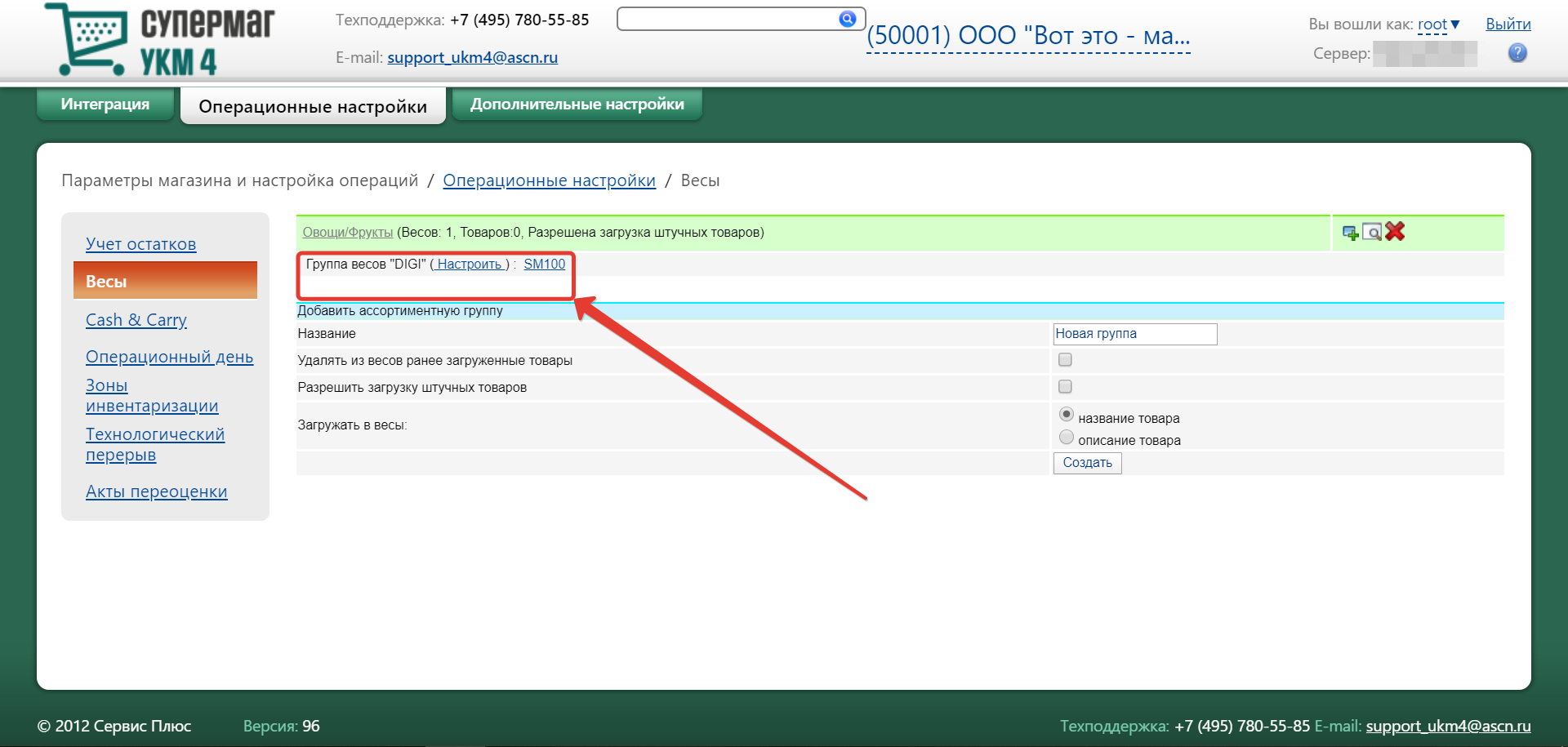Enable 'Разрешить загрузку штучных товаров' checkbox
Screen dimensions: 1568x747
tap(1065, 387)
